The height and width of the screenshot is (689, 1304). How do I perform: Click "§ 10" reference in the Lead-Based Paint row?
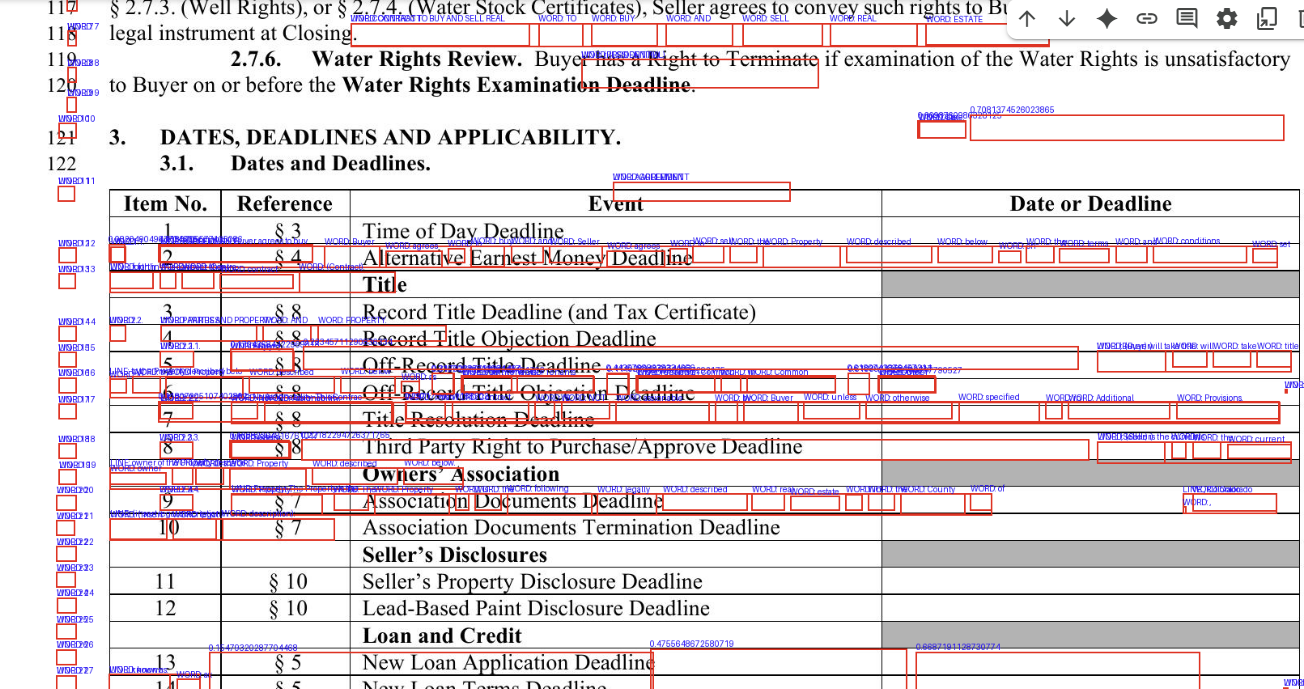coord(288,609)
